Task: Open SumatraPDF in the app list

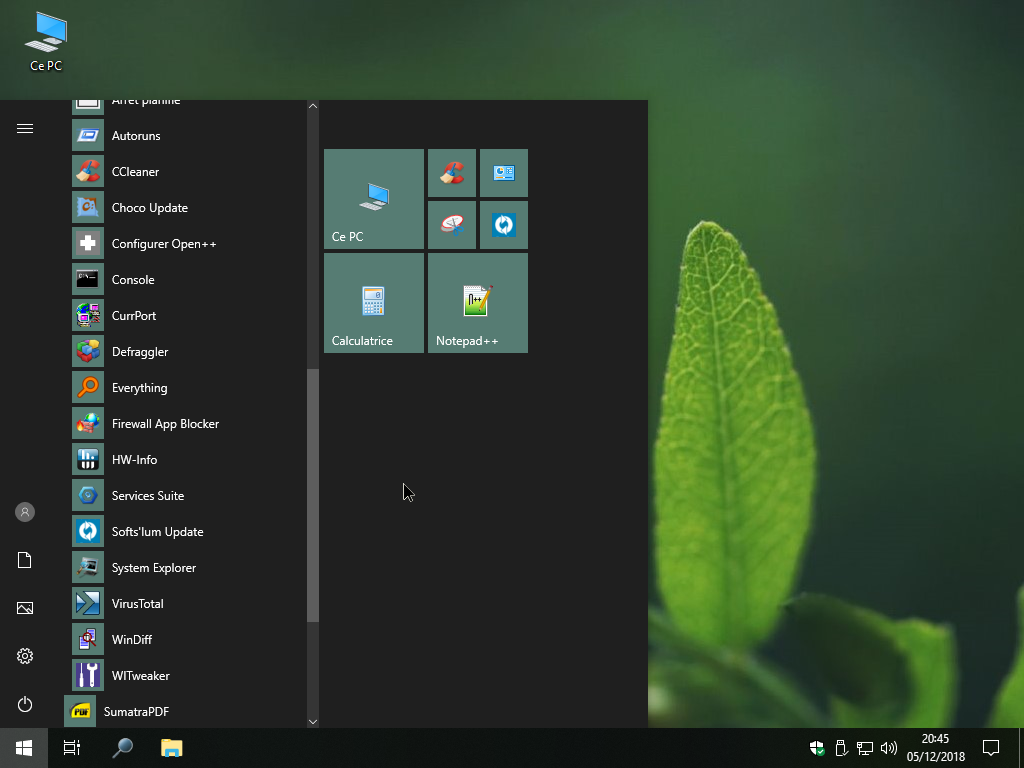Action: (x=183, y=711)
